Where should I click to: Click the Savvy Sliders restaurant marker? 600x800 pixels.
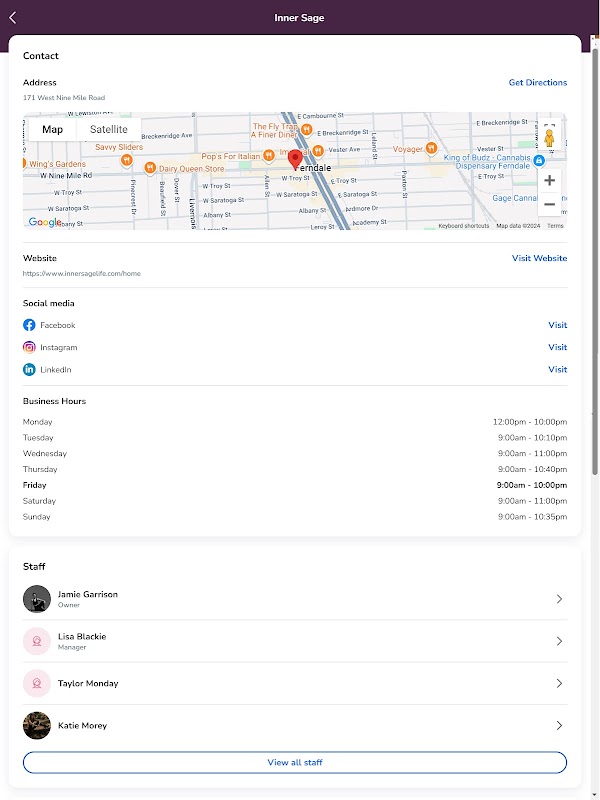pyautogui.click(x=127, y=160)
